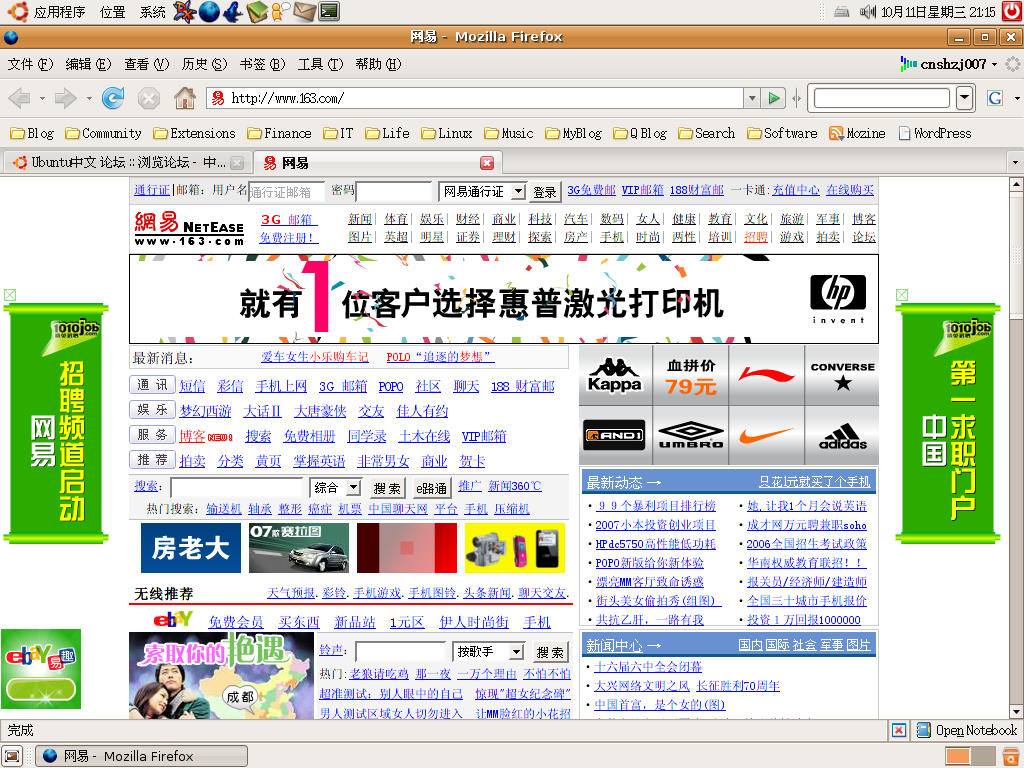1024x768 pixels.
Task: Click the red X status bar icon
Action: 899,730
